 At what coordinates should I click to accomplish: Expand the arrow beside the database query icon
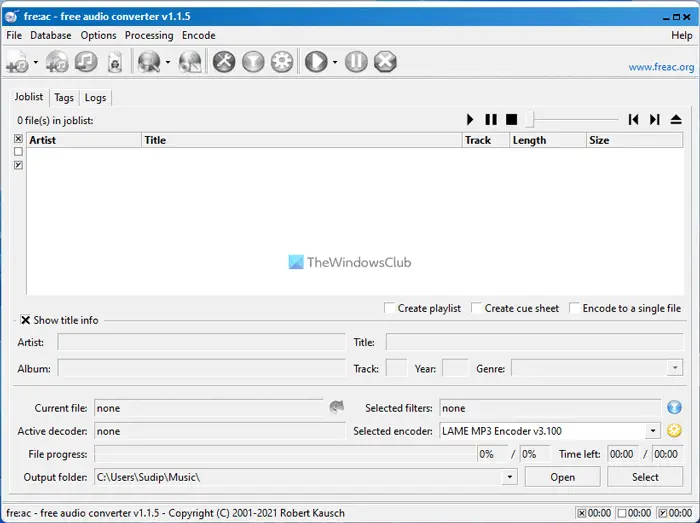coord(168,62)
